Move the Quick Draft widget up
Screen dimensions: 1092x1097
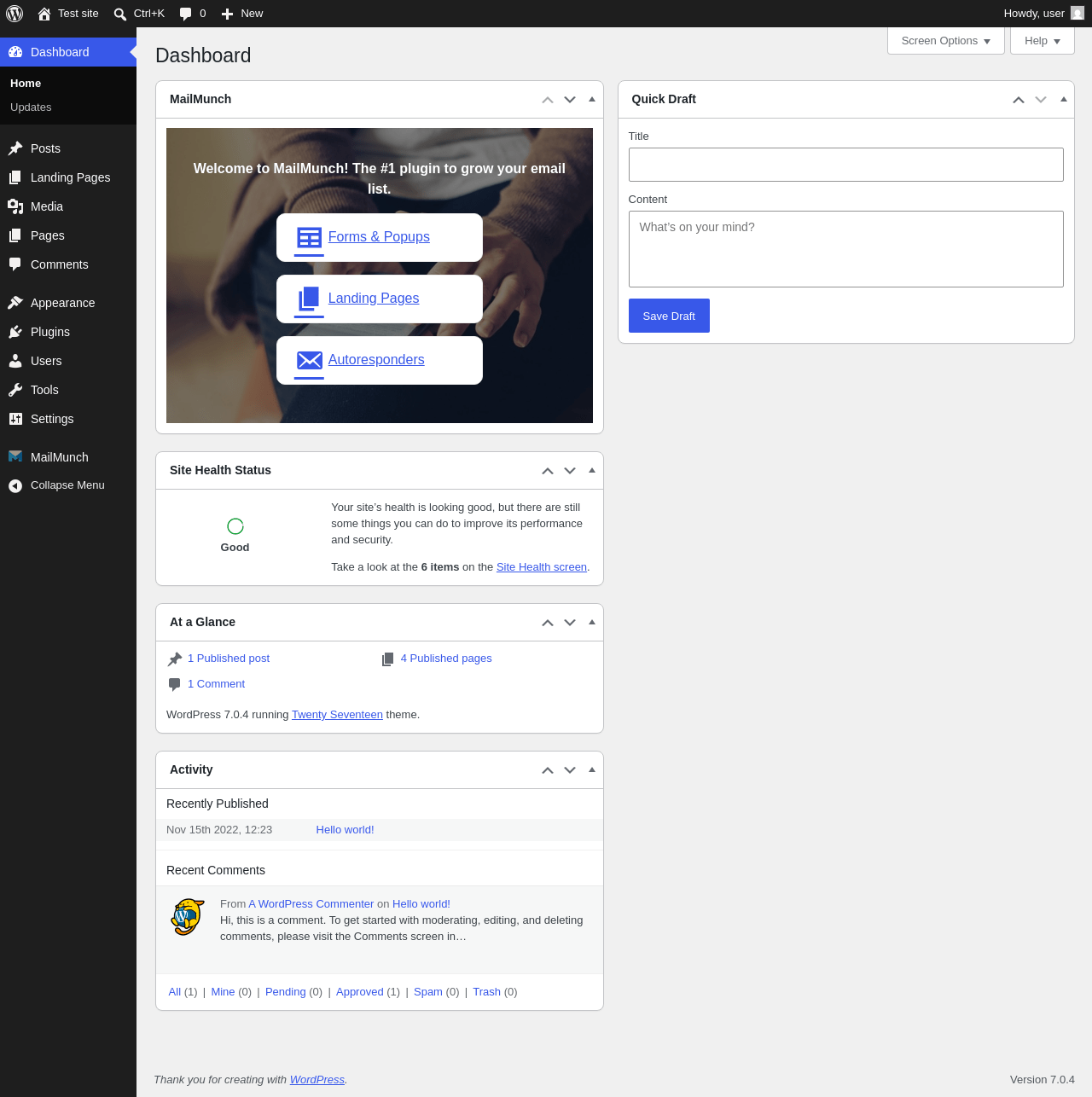pos(1019,100)
